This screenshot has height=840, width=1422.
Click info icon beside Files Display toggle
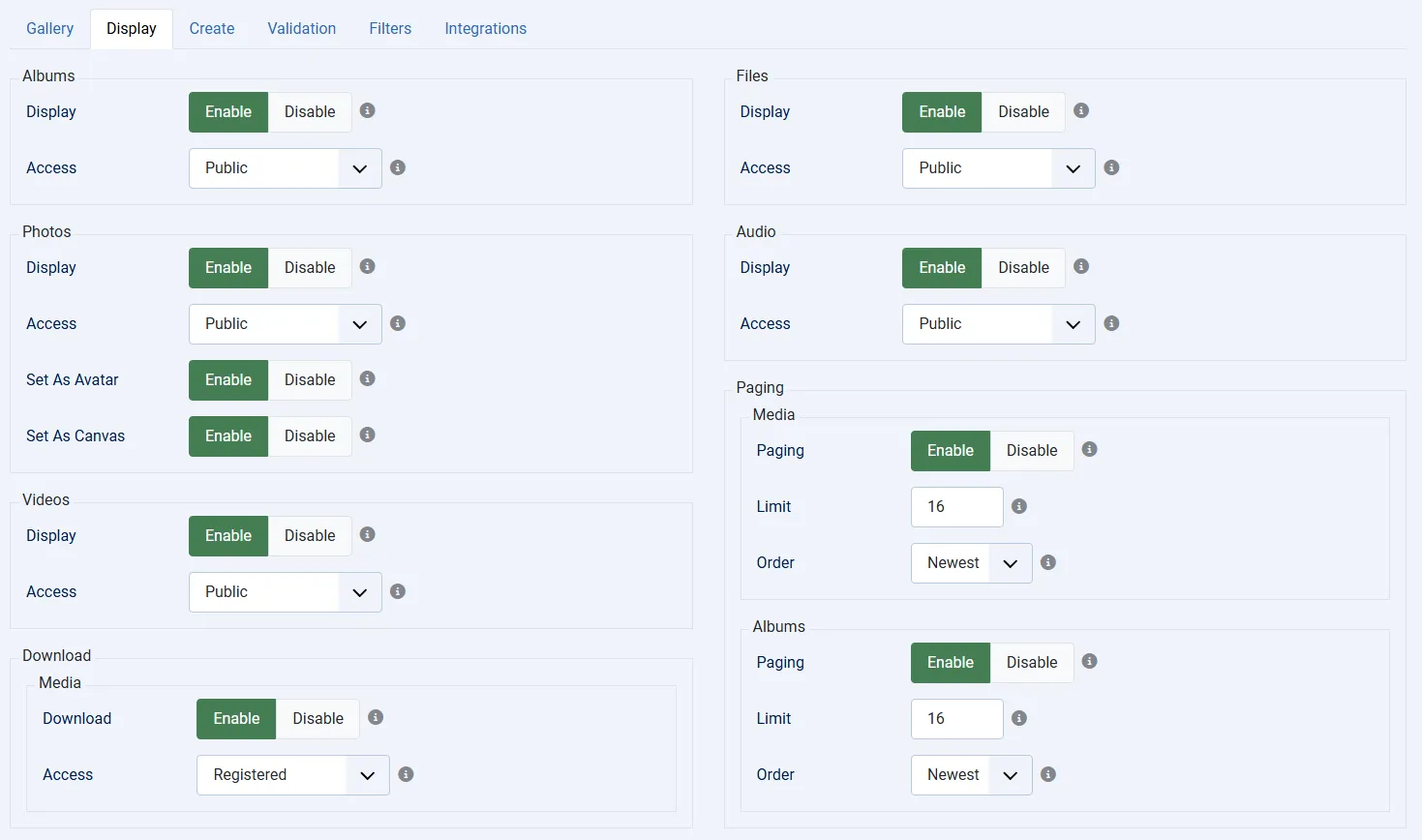tap(1081, 111)
